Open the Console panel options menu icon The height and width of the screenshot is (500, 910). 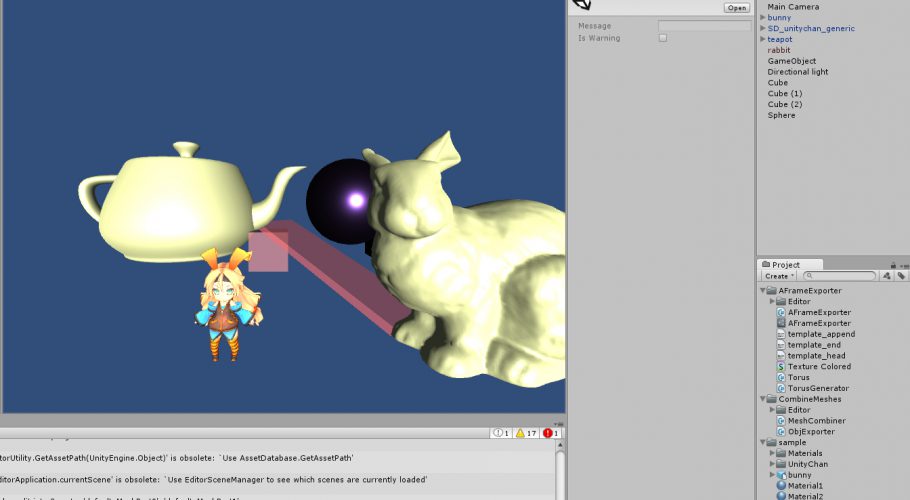(558, 425)
